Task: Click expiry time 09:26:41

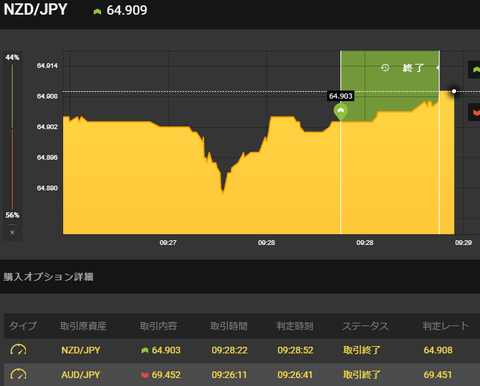Action: tap(295, 375)
